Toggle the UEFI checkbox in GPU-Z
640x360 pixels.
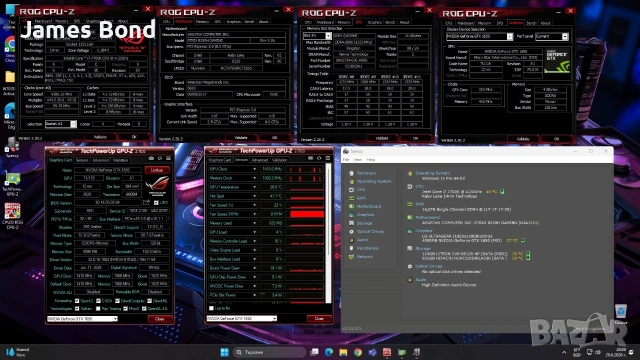tap(156, 202)
